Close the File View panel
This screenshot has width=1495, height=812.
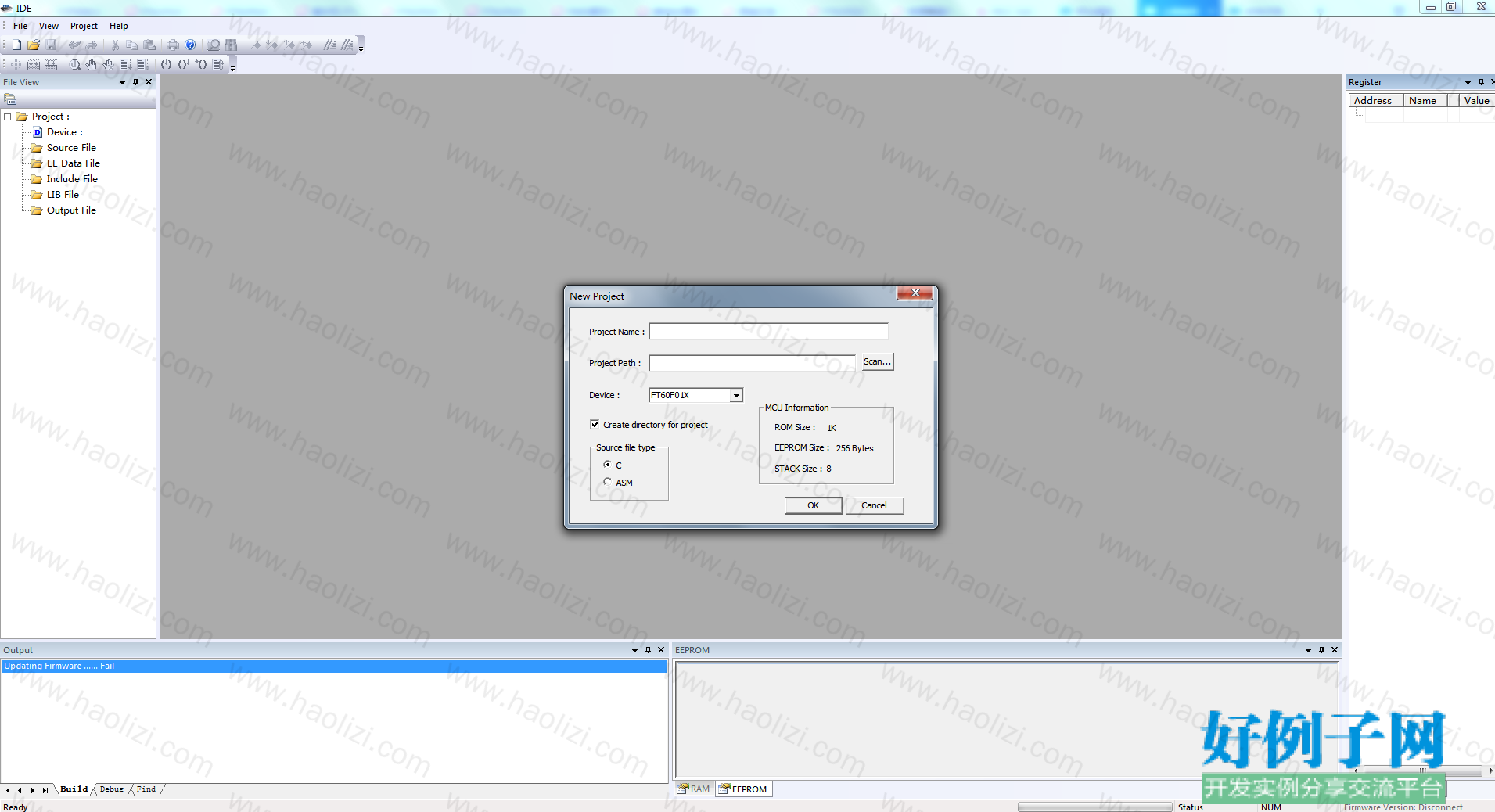[x=149, y=82]
